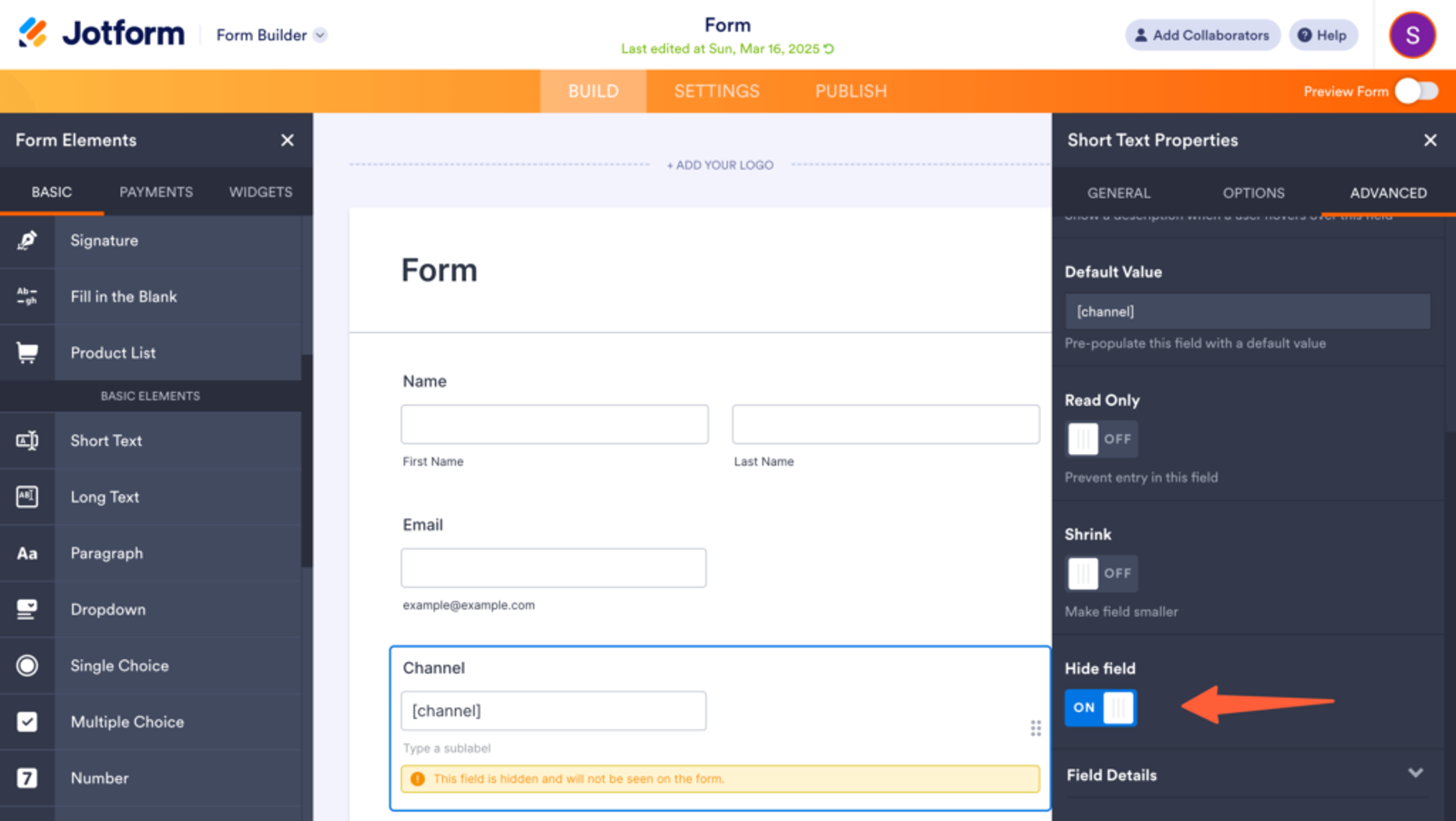This screenshot has height=821, width=1456.
Task: Click the Jotform logo icon
Action: click(x=33, y=33)
